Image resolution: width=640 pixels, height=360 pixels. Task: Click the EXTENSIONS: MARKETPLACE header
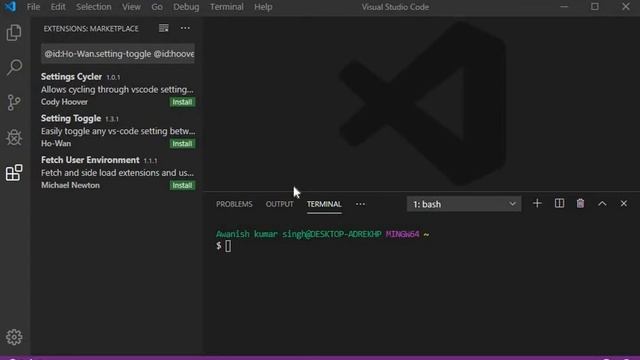pyautogui.click(x=91, y=29)
